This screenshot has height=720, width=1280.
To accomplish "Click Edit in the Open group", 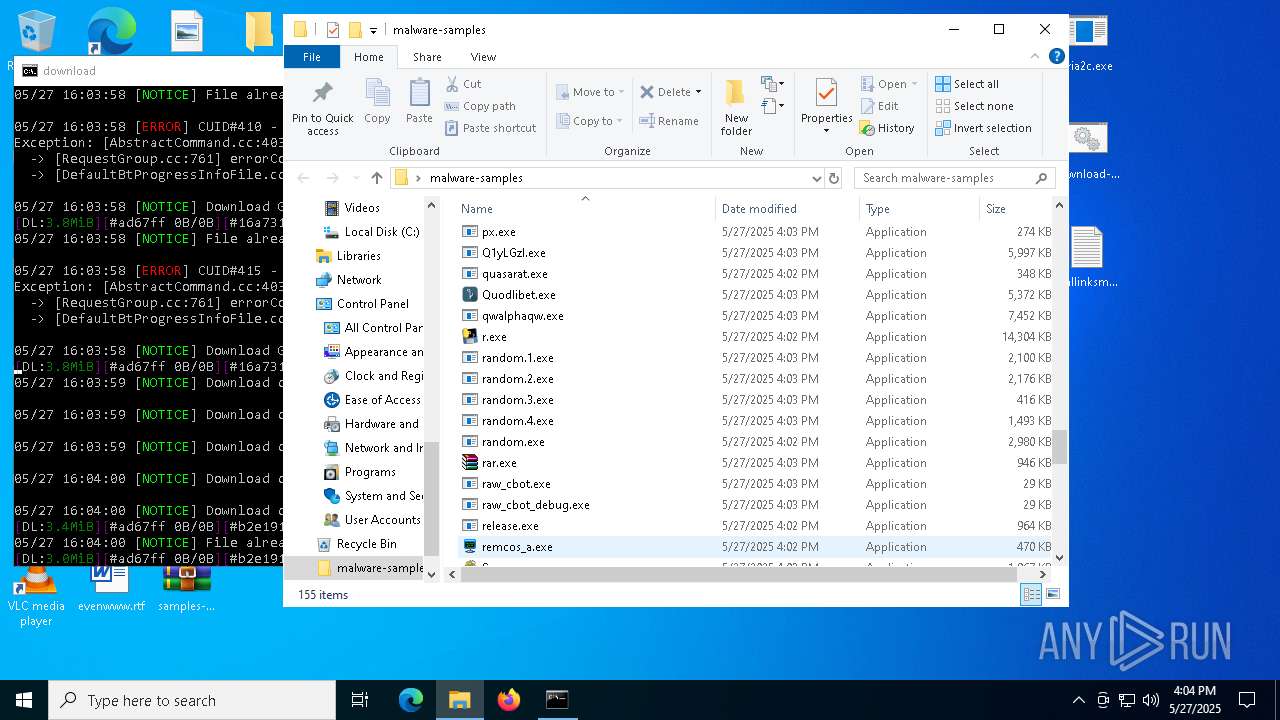I will pyautogui.click(x=879, y=106).
